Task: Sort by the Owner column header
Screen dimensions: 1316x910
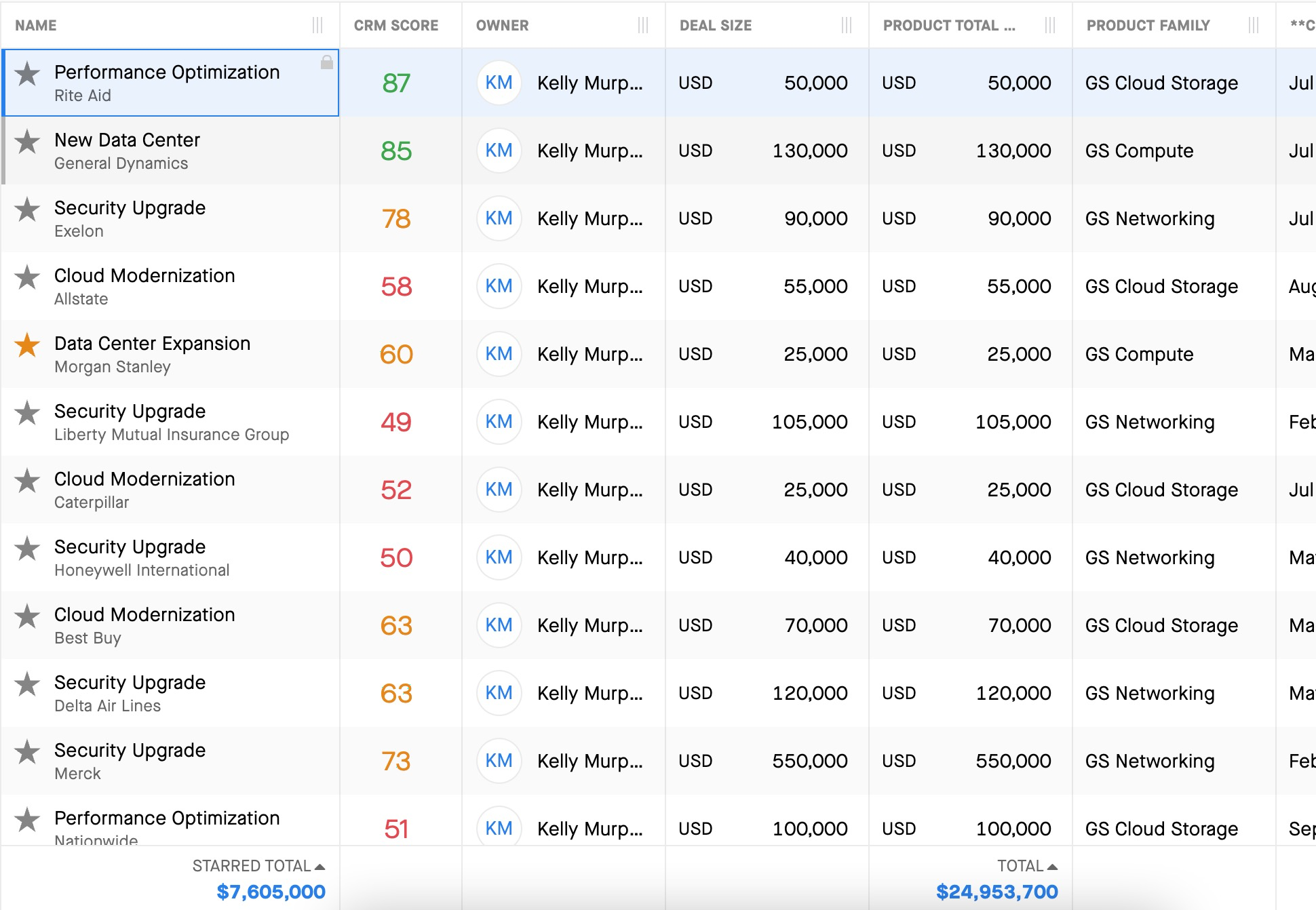Action: [502, 26]
